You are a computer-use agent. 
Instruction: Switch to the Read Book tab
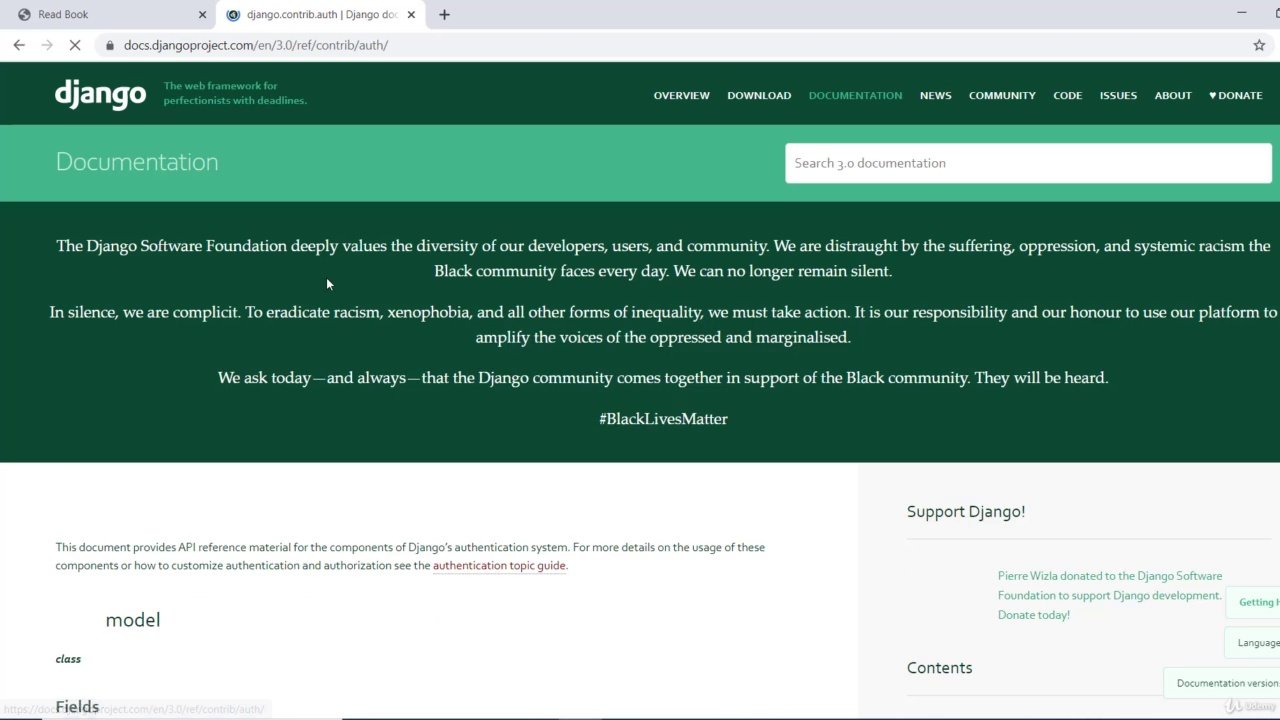(108, 15)
